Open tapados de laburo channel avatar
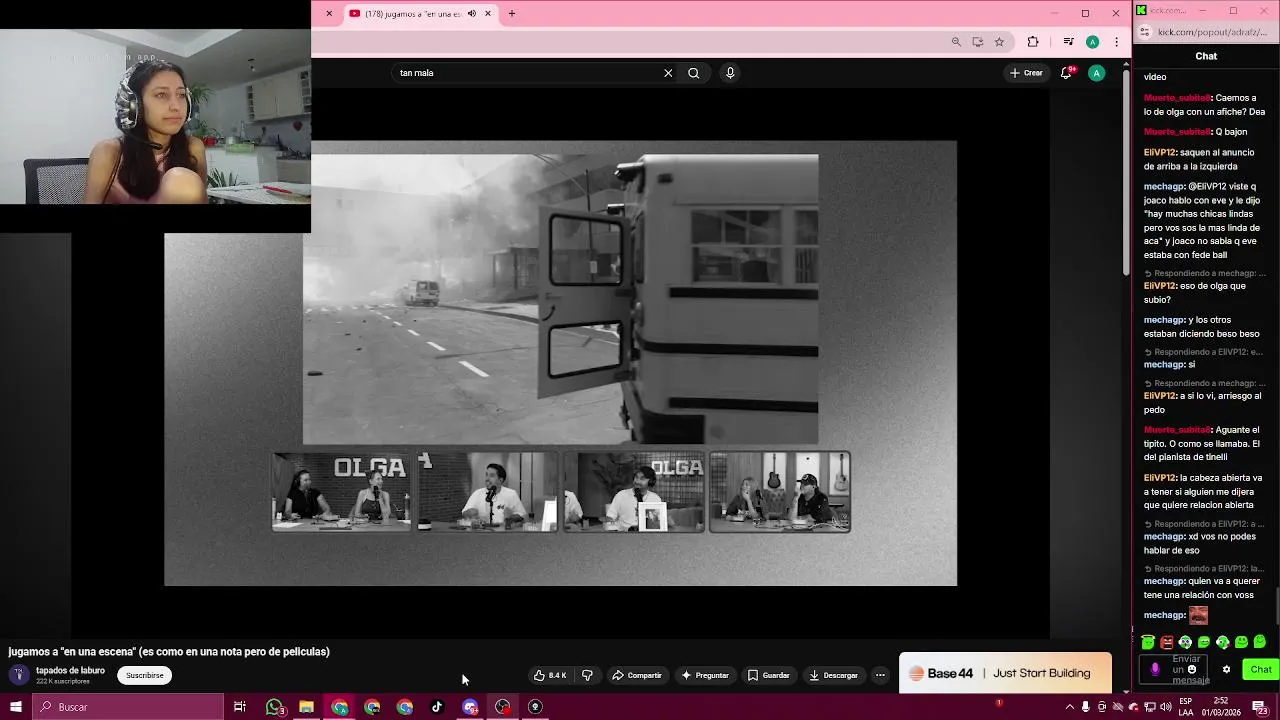Viewport: 1280px width, 720px height. [18, 675]
